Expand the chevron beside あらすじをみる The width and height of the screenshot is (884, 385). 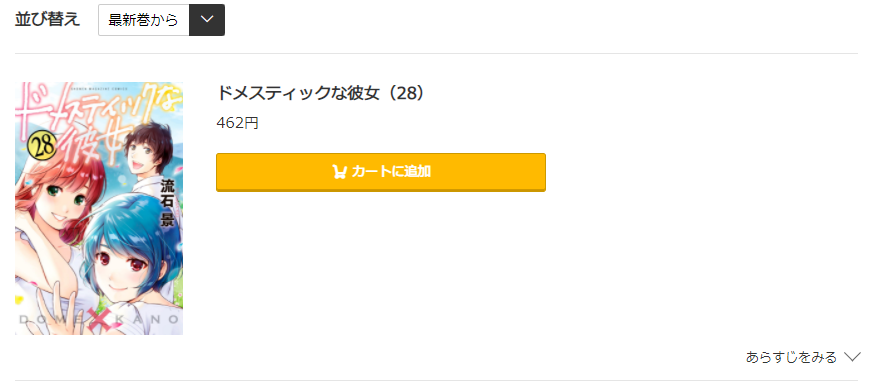click(852, 357)
